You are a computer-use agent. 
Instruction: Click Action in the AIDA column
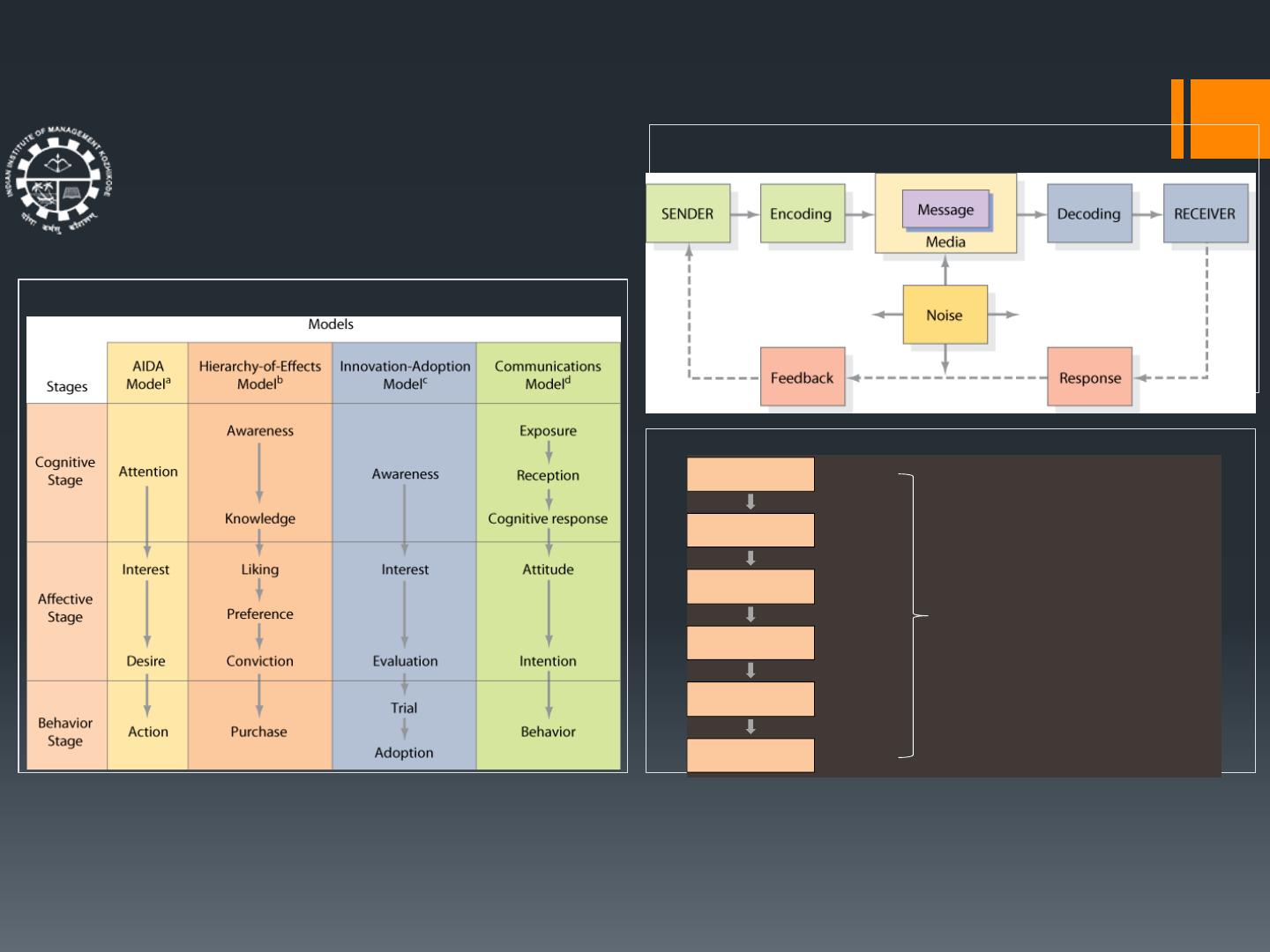tap(148, 732)
